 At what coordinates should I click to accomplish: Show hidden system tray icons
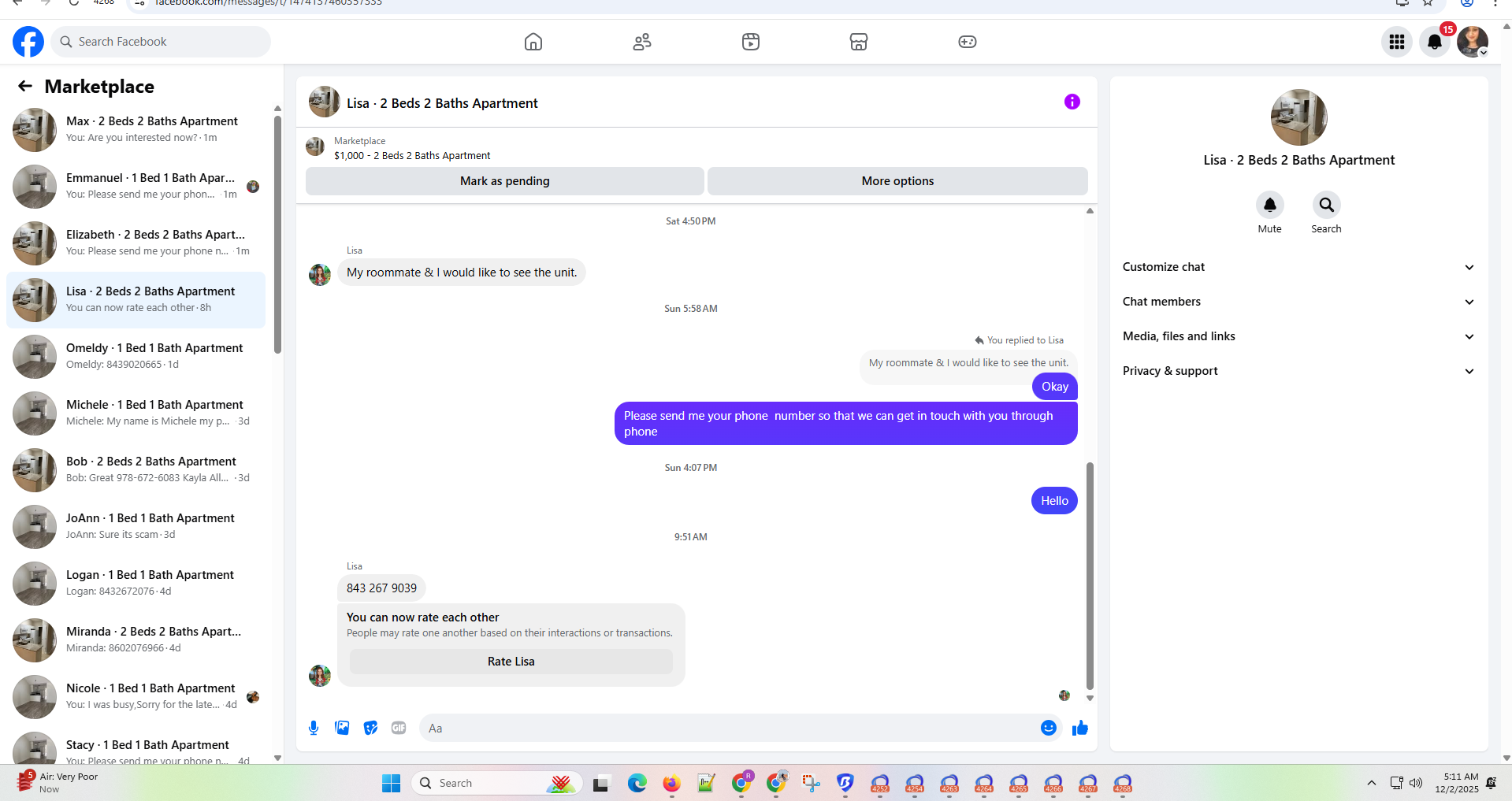point(1372,783)
